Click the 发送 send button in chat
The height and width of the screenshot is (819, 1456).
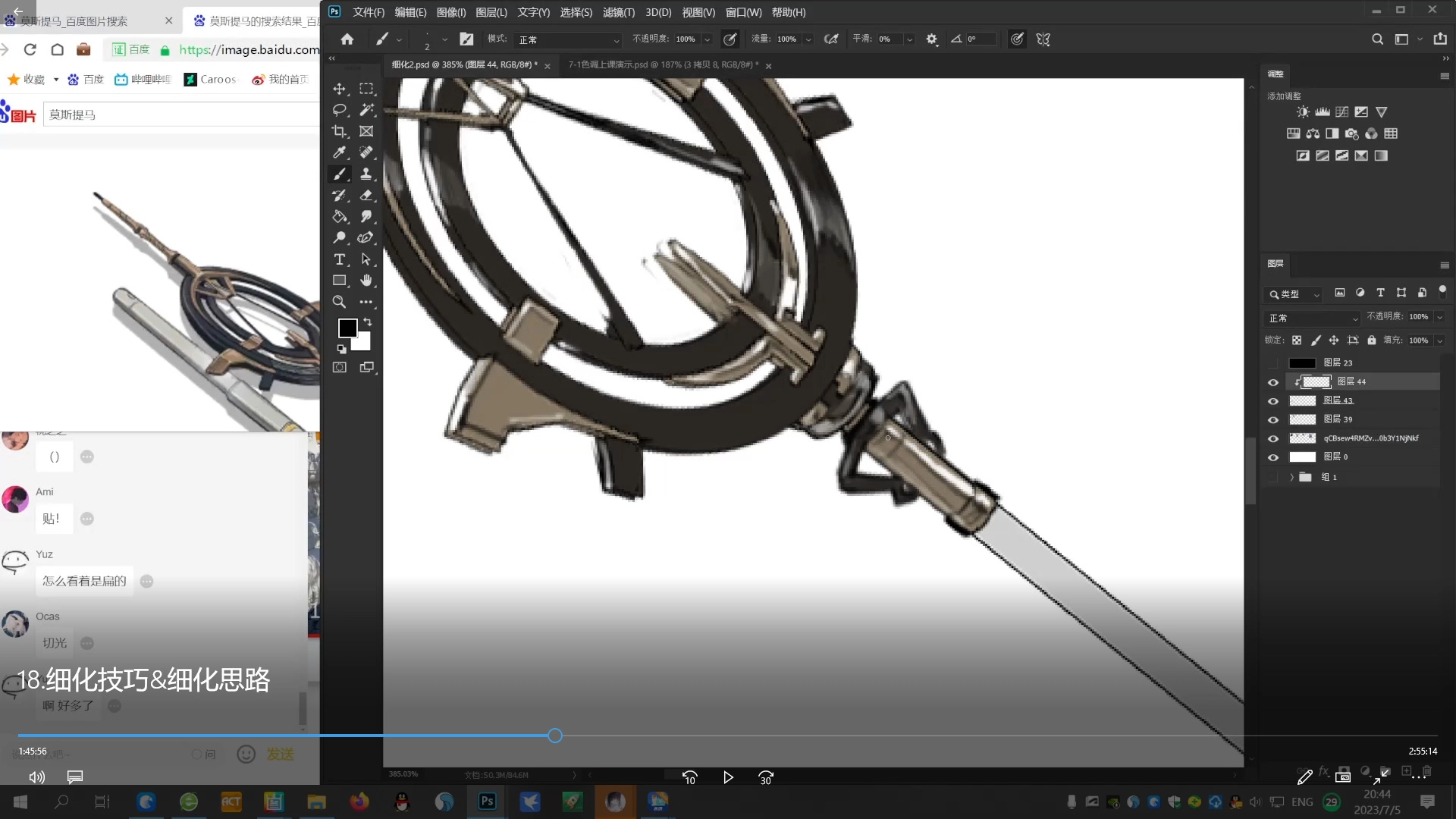(x=280, y=754)
